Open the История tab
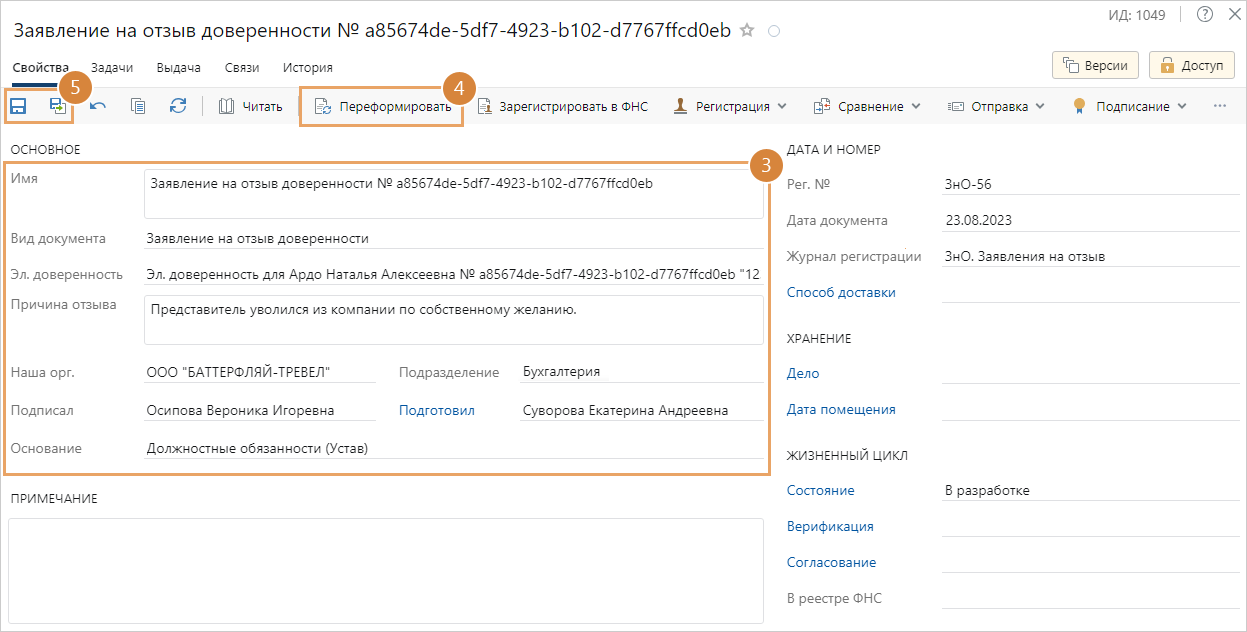This screenshot has width=1247, height=632. coord(307,68)
